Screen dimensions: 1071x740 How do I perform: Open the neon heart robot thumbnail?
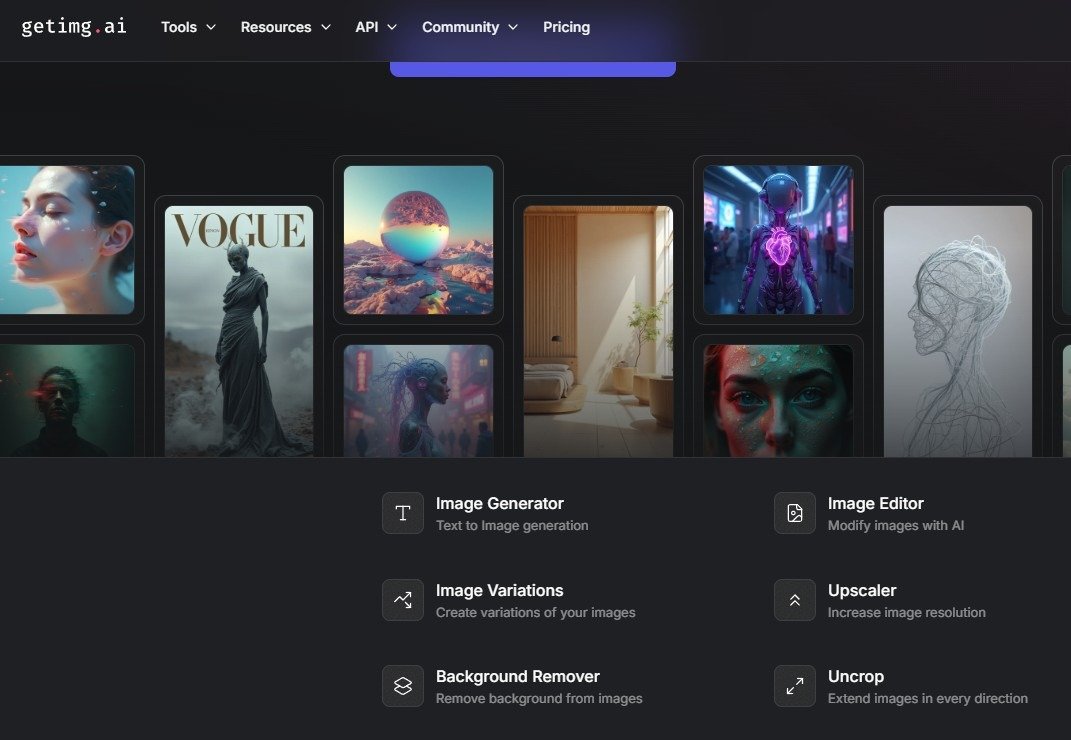coord(778,240)
